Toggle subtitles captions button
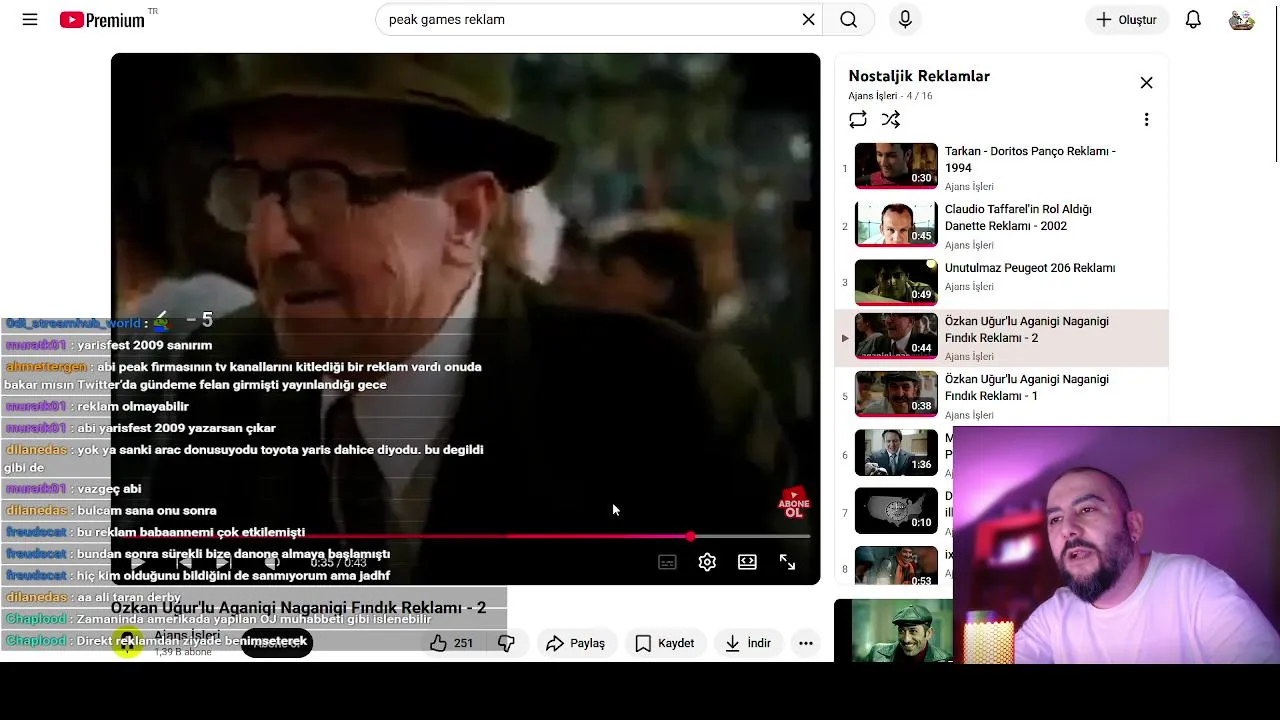Screen dimensions: 1280x720 667,562
